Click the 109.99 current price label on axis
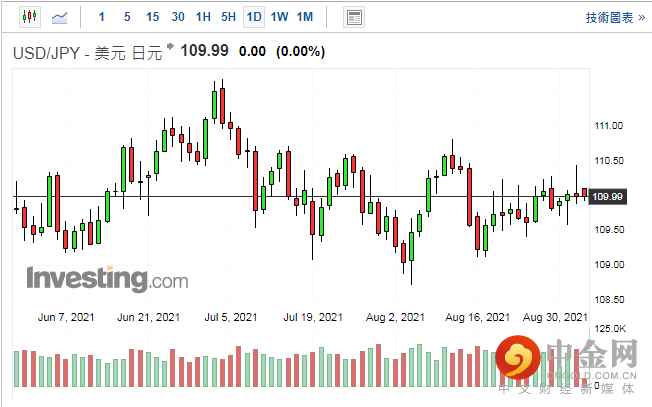This screenshot has width=652, height=407. click(608, 196)
